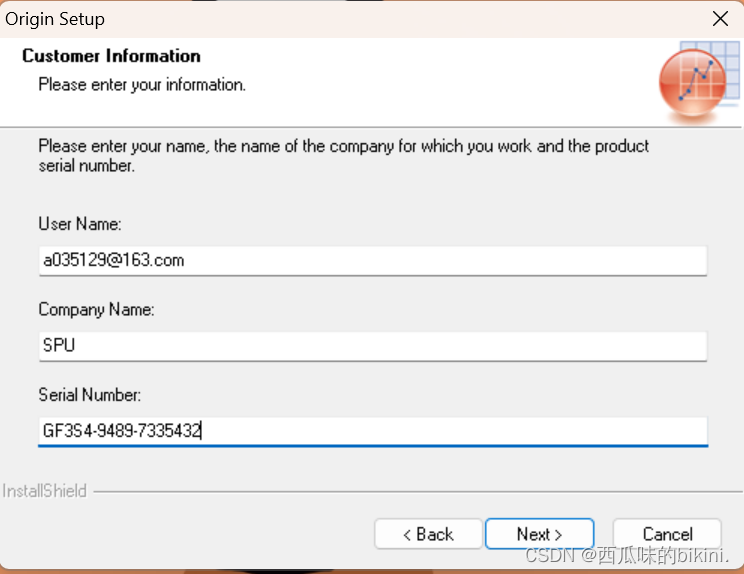Click the Origin graph logo icon
The height and width of the screenshot is (574, 744).
point(699,82)
